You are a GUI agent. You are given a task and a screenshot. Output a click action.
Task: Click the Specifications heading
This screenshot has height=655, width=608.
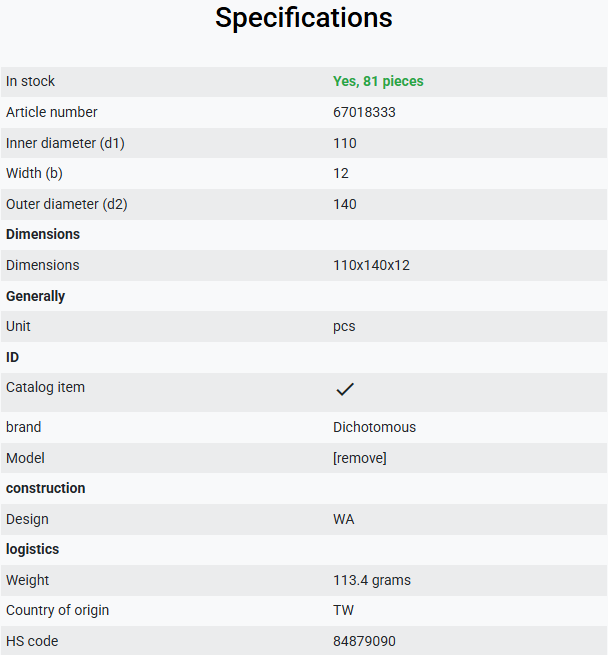pyautogui.click(x=304, y=18)
